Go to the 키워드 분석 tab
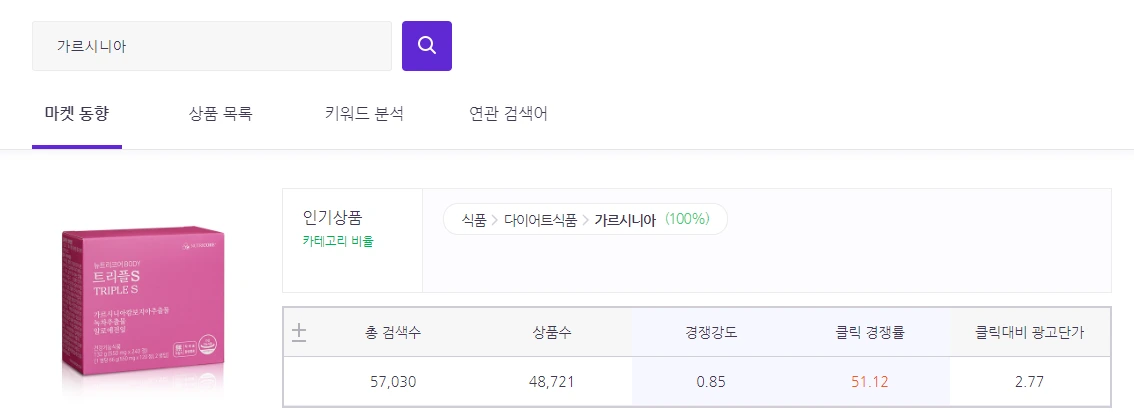The image size is (1134, 419). tap(364, 114)
